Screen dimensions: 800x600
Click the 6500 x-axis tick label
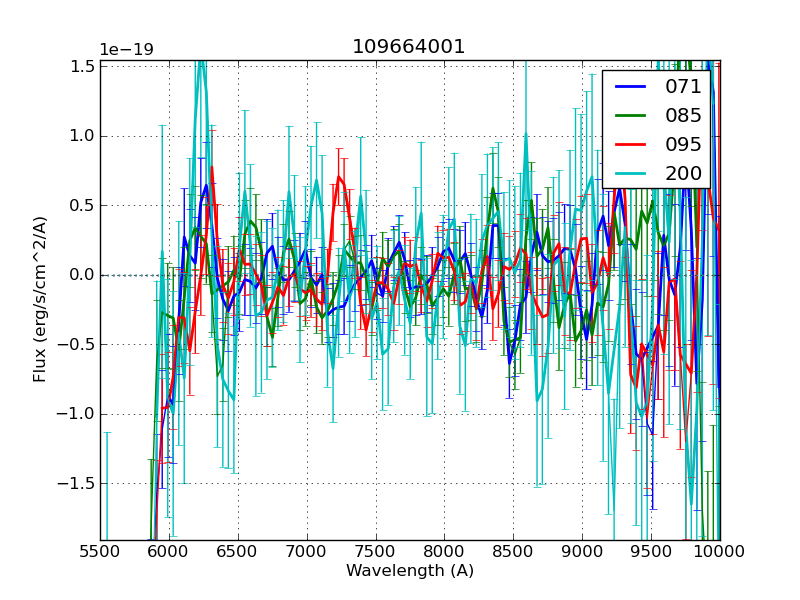[238, 551]
